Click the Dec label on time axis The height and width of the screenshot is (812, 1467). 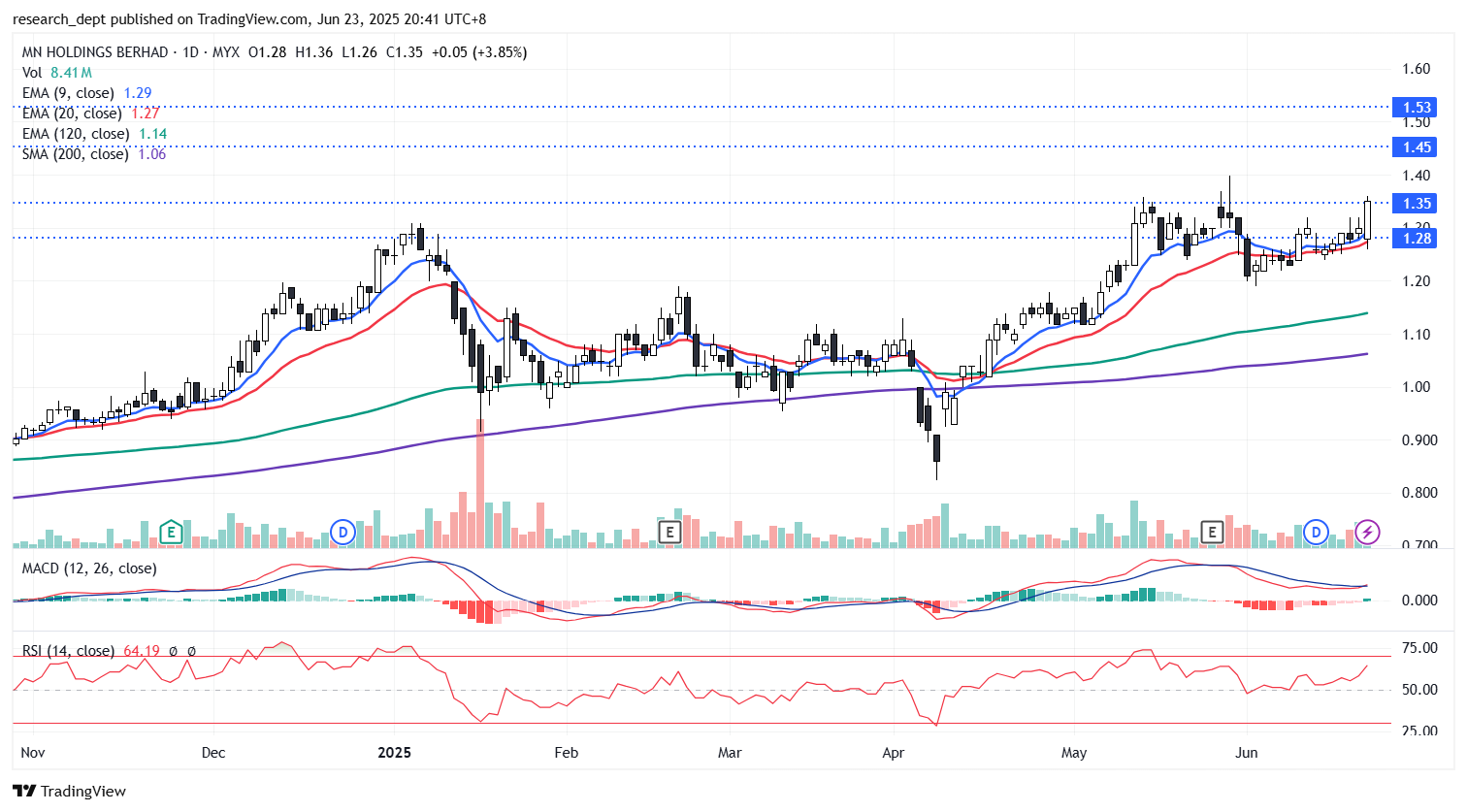point(213,753)
